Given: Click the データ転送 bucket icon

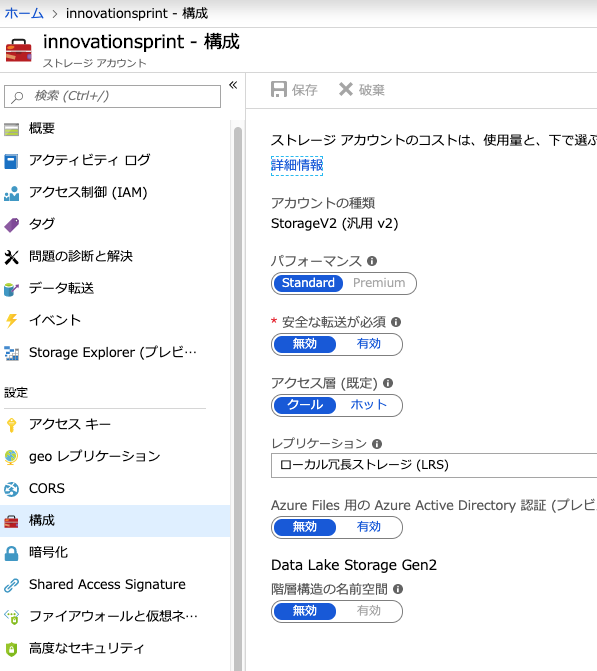Looking at the screenshot, I should [12, 289].
